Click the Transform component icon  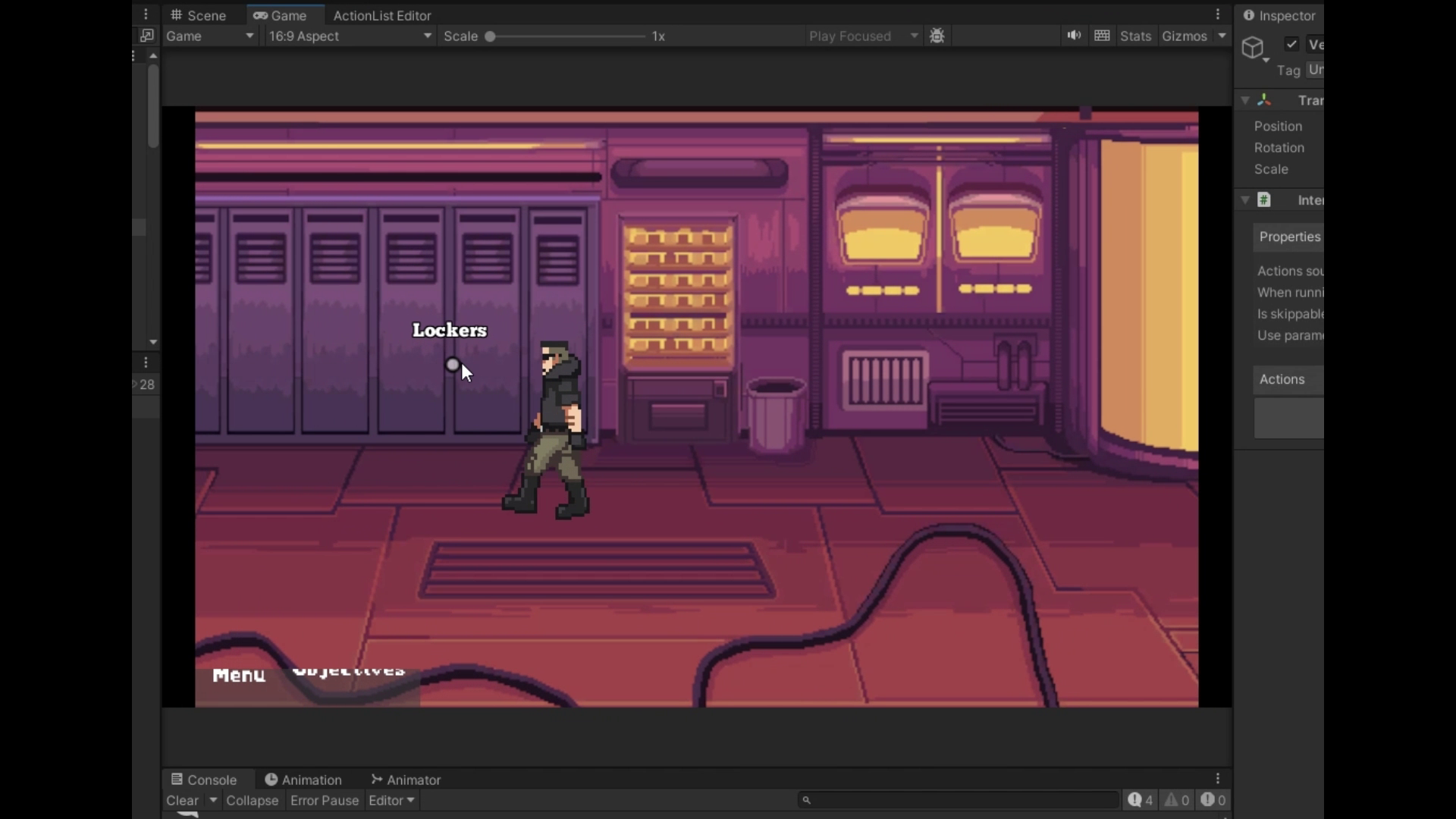(x=1264, y=100)
